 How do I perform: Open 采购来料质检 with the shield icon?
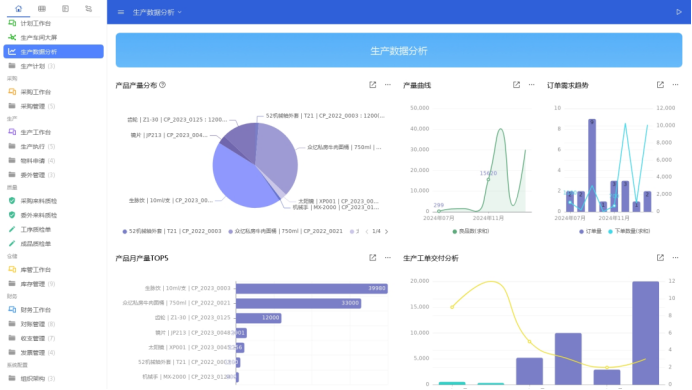pos(53,201)
